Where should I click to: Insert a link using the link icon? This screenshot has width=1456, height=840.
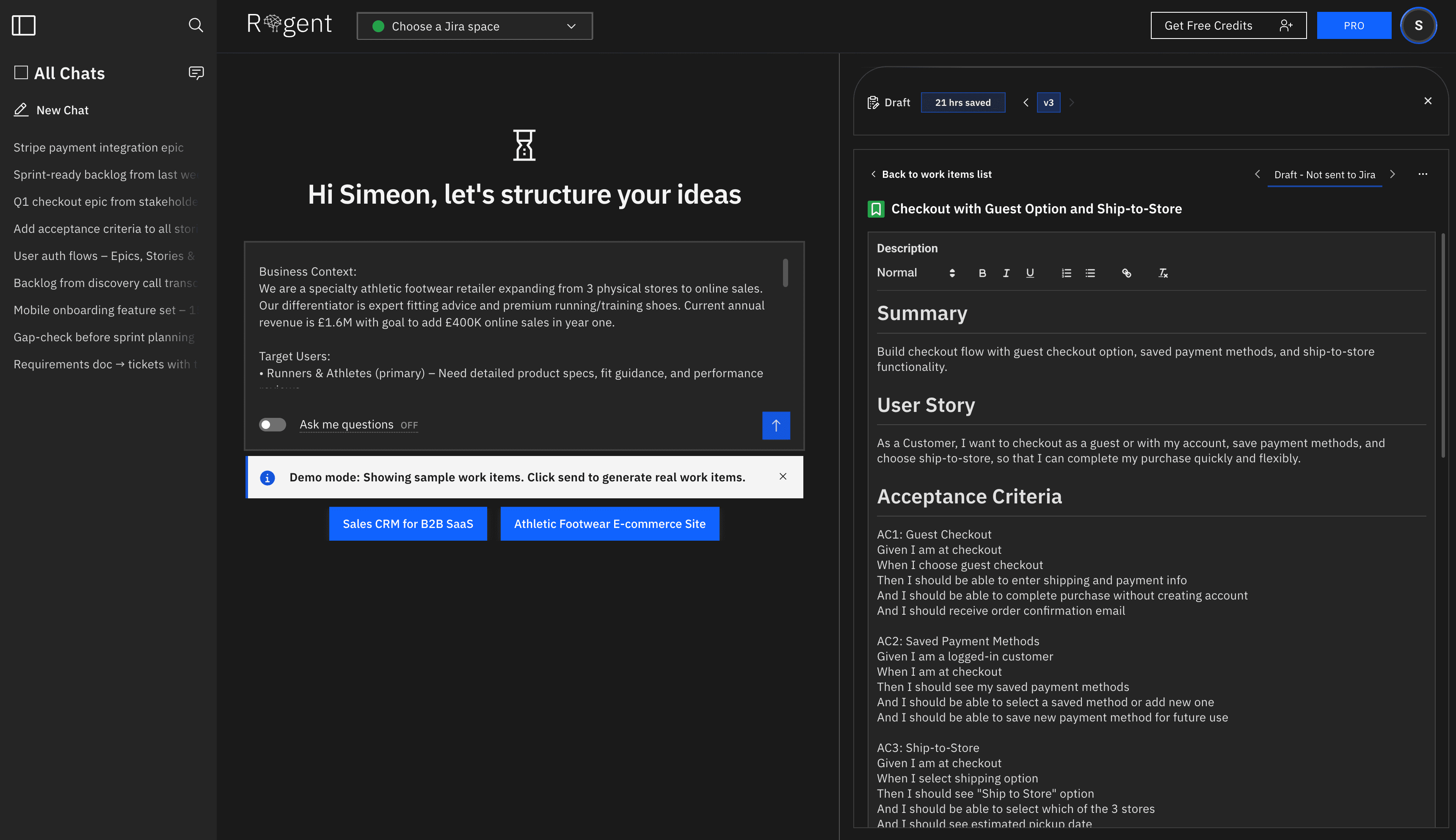[1127, 273]
